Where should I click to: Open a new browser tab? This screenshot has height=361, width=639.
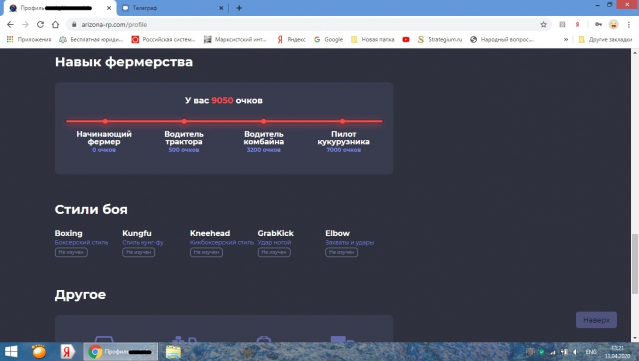[x=239, y=8]
